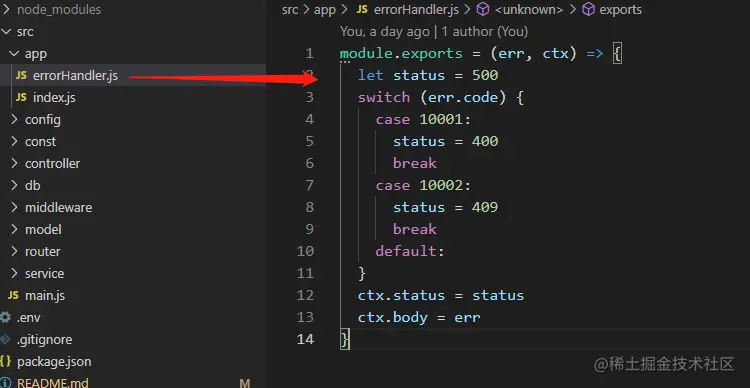Click the .gitignore file icon
This screenshot has width=750, height=388.
coord(5,339)
